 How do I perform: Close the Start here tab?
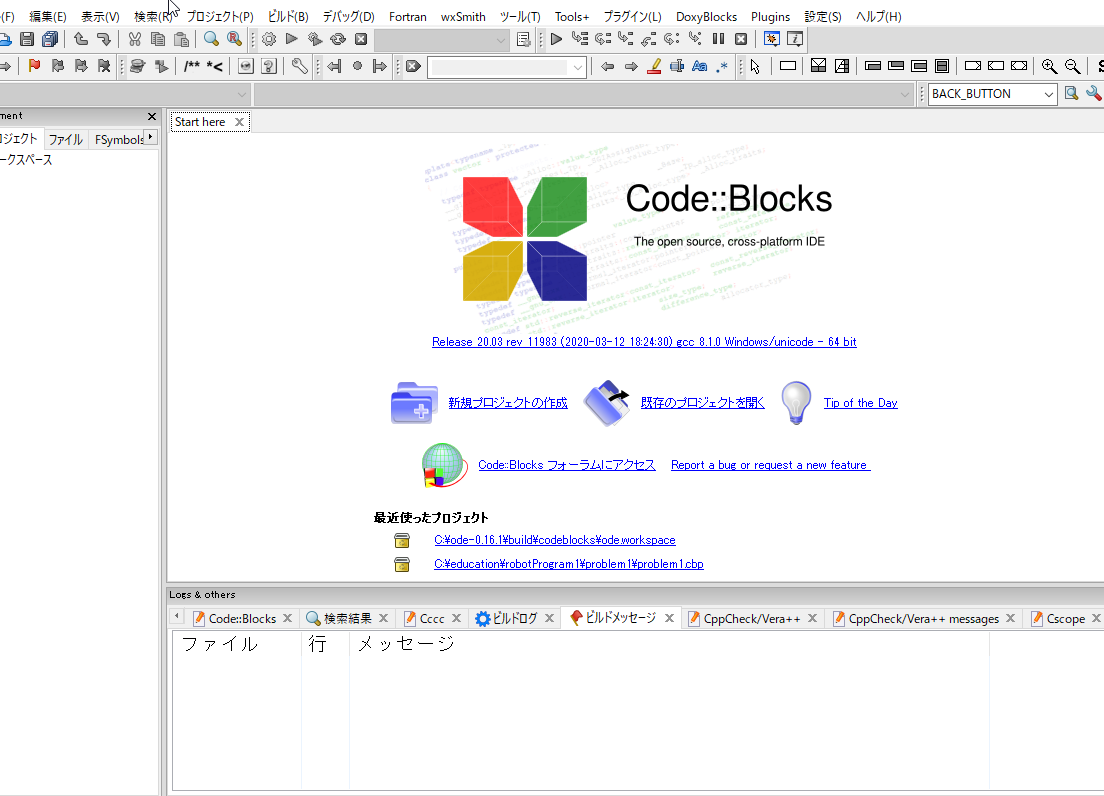coord(239,122)
